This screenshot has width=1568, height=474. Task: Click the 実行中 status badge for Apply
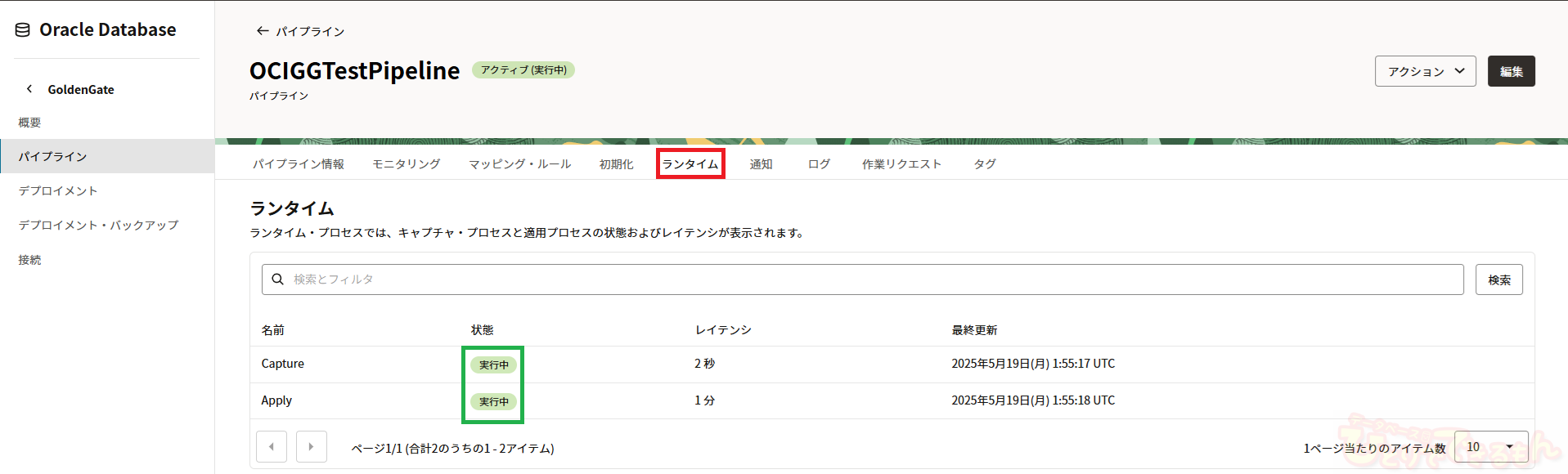pos(493,401)
